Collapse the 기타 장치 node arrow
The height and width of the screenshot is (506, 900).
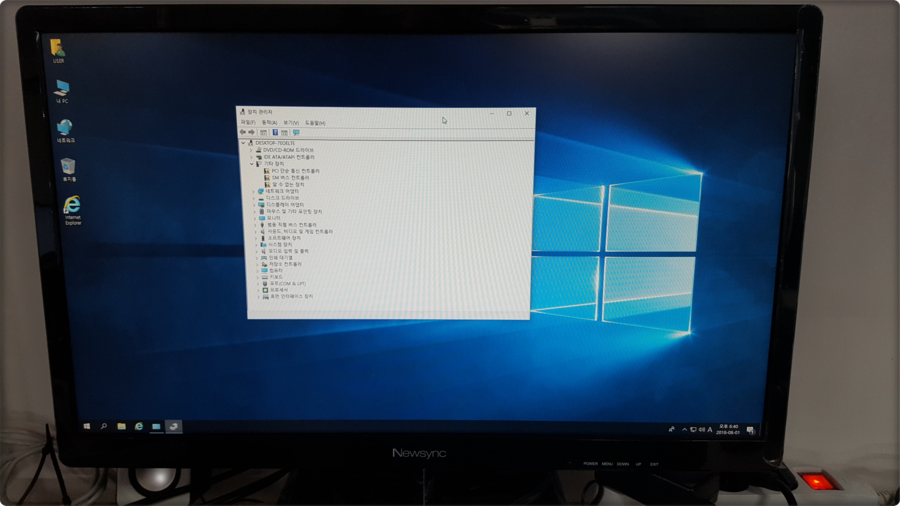251,164
